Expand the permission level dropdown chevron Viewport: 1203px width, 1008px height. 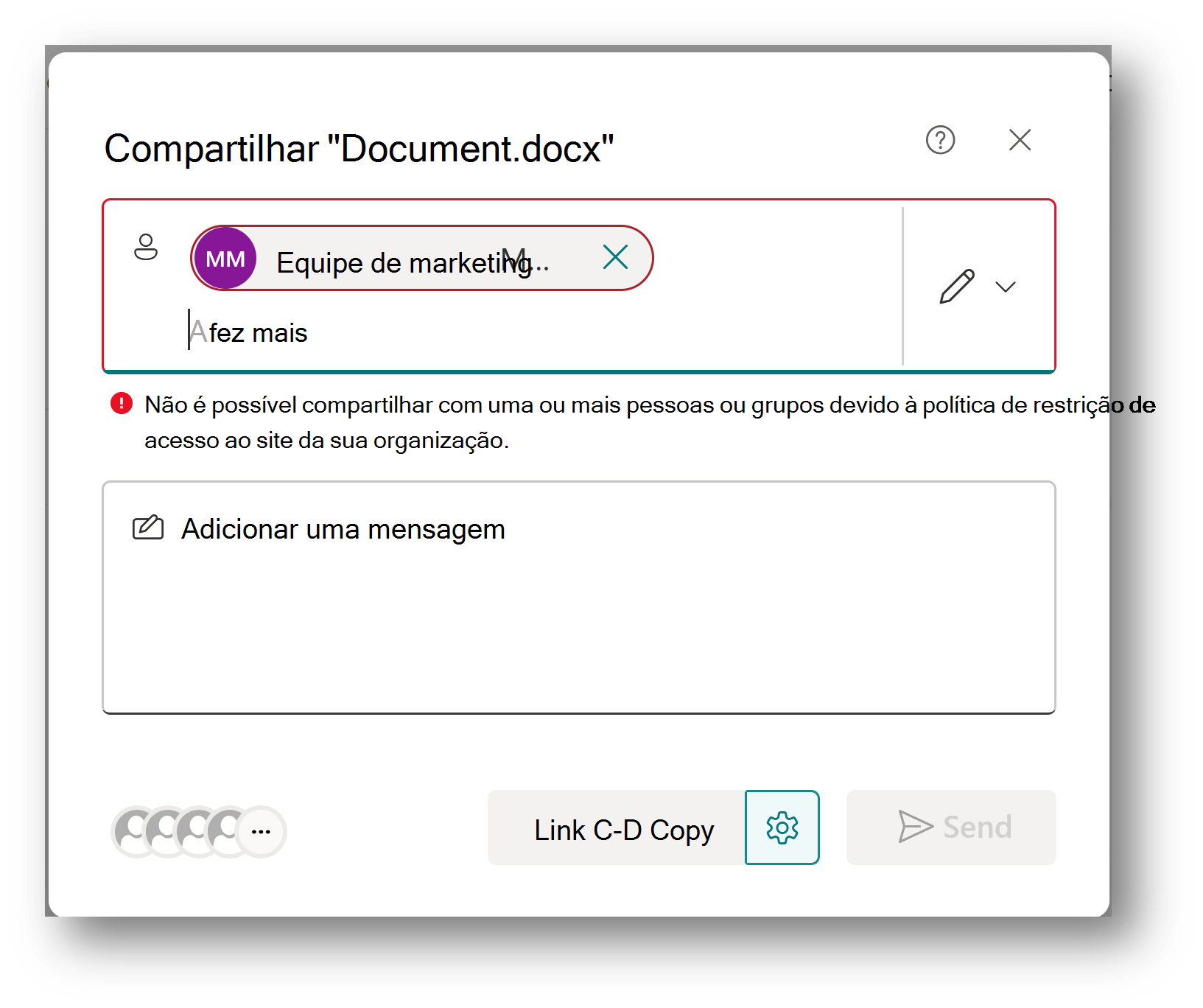[1006, 287]
